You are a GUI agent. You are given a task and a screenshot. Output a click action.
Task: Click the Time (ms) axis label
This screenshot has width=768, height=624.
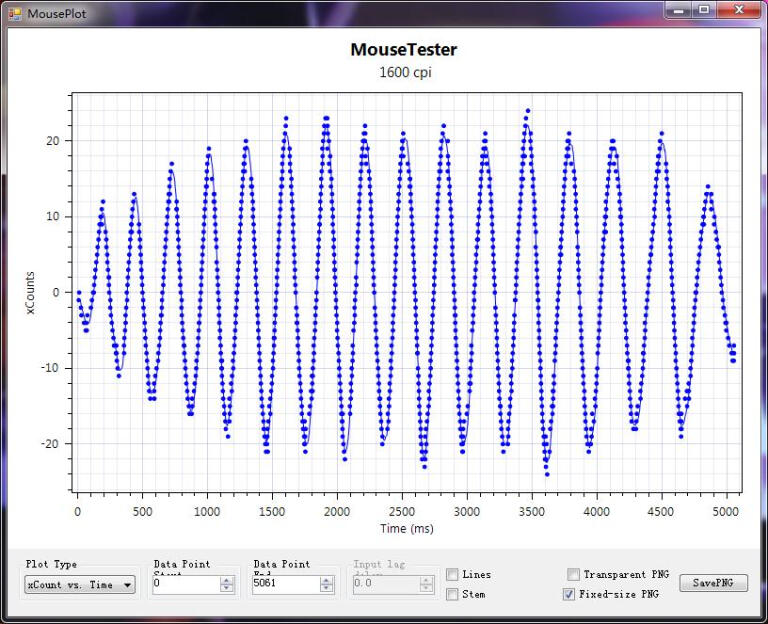click(408, 528)
